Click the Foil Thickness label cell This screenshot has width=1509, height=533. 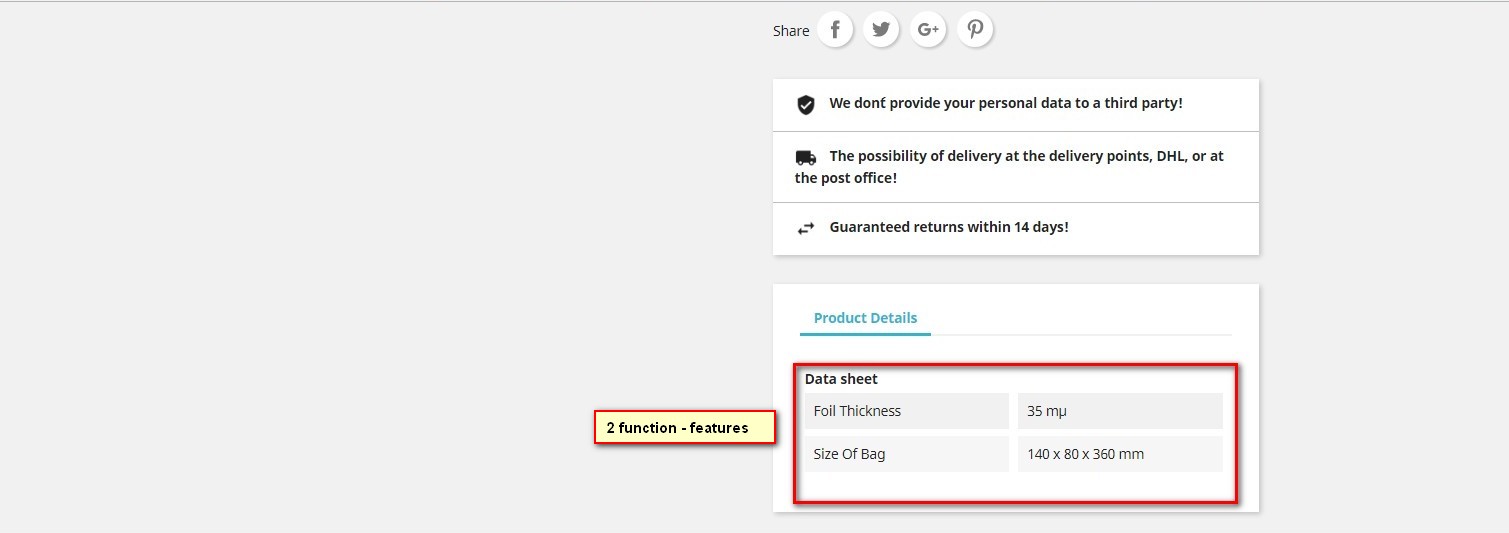click(907, 411)
